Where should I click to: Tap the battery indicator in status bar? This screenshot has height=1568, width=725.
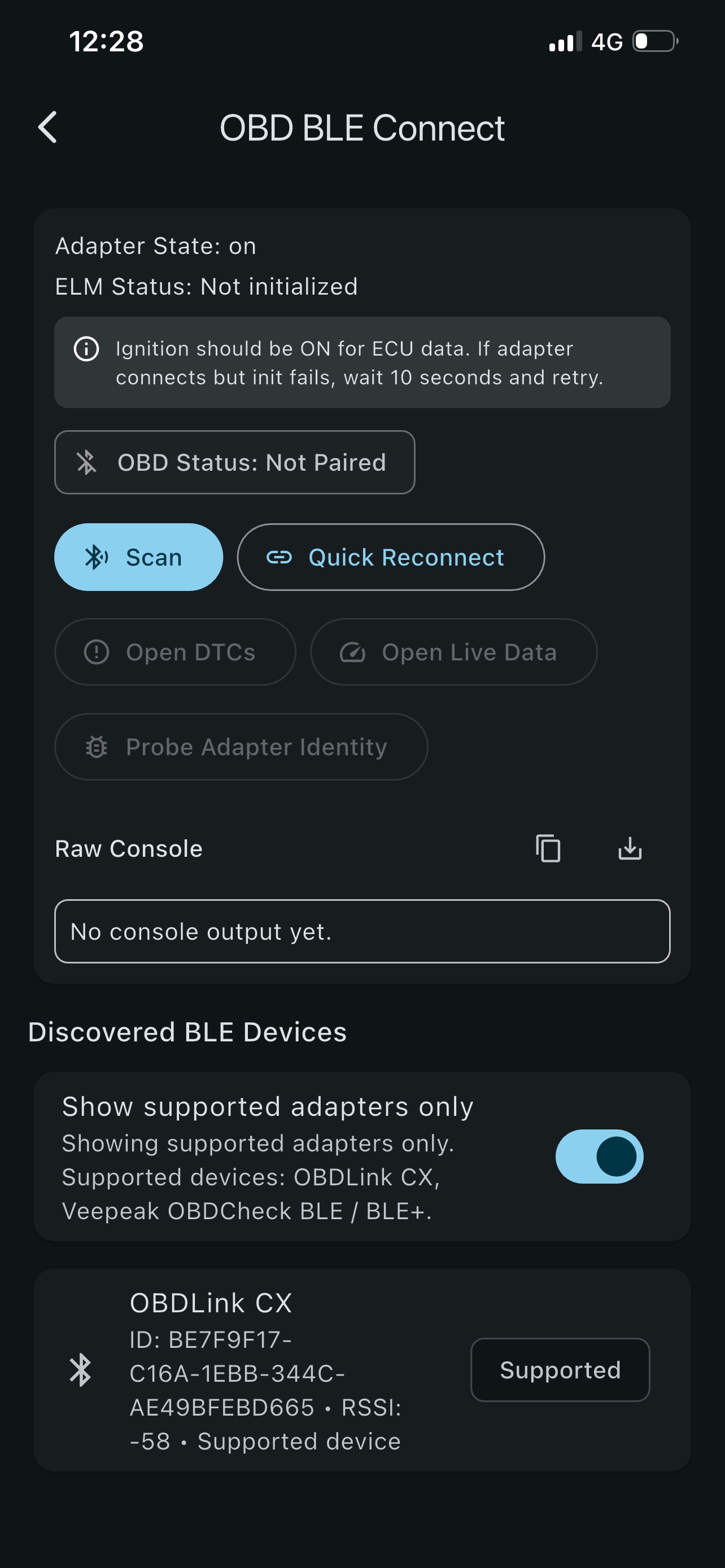click(x=655, y=41)
